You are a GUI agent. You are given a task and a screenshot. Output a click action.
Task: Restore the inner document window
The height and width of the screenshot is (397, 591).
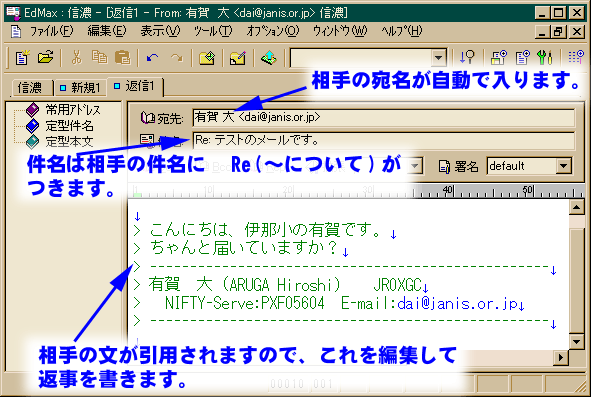[x=558, y=32]
